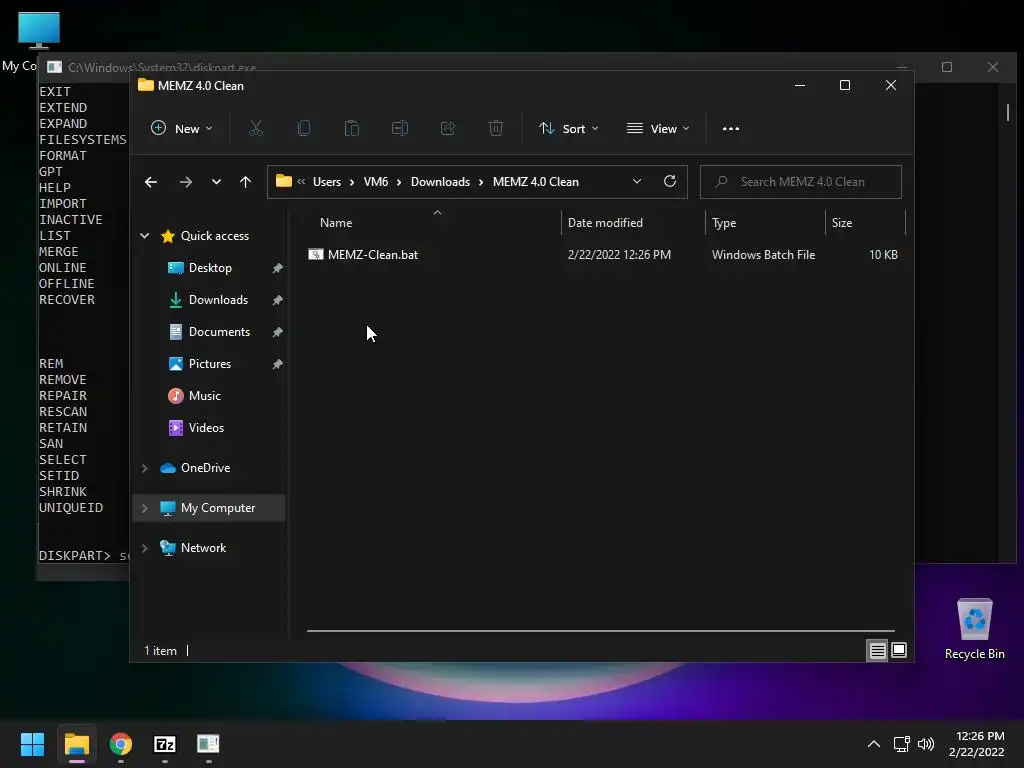Click the '2/22/2022 12:26 PM' date cell
This screenshot has height=768, width=1024.
point(619,255)
